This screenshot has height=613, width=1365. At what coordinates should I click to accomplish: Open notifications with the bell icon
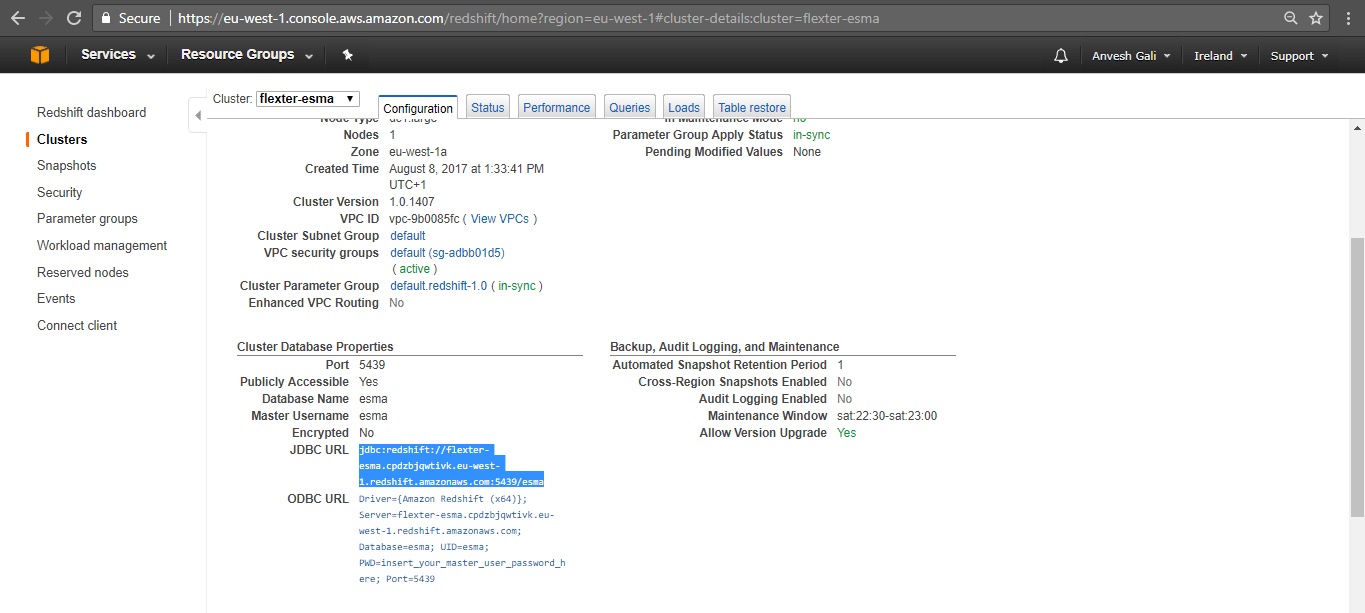(x=1061, y=56)
